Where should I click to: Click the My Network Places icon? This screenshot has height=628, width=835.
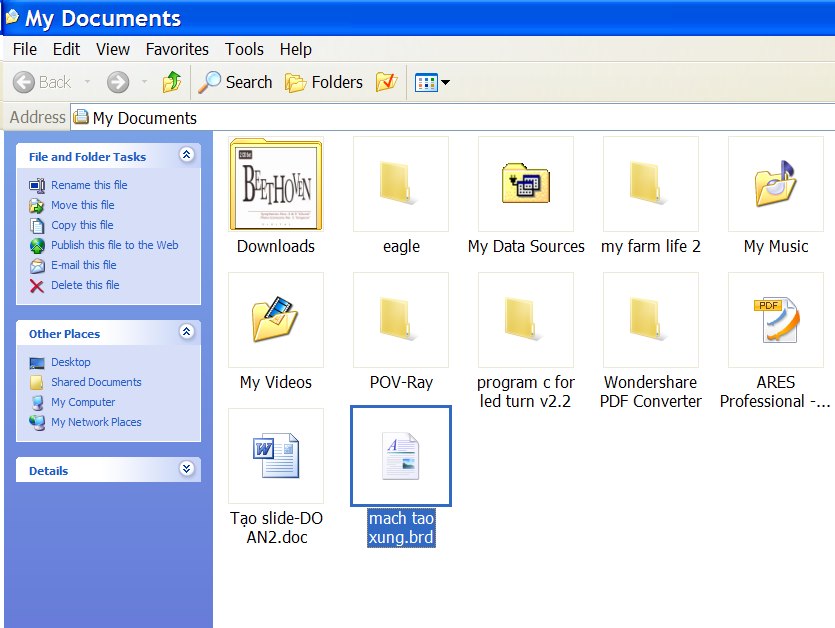pos(37,423)
